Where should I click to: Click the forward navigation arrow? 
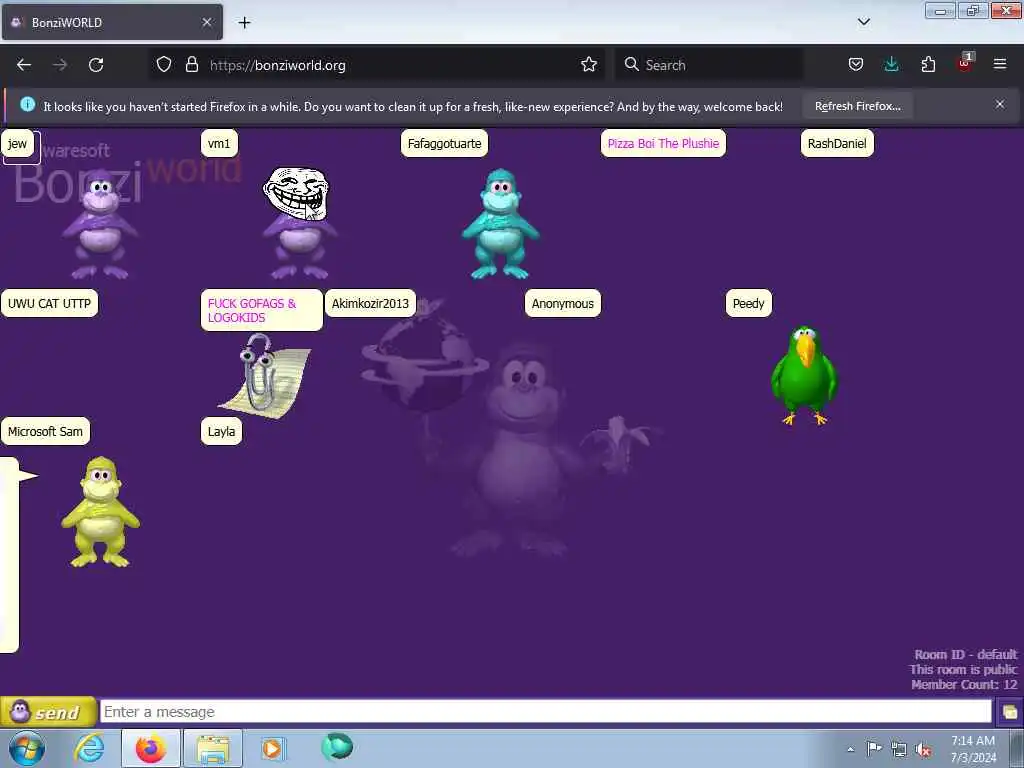point(60,65)
